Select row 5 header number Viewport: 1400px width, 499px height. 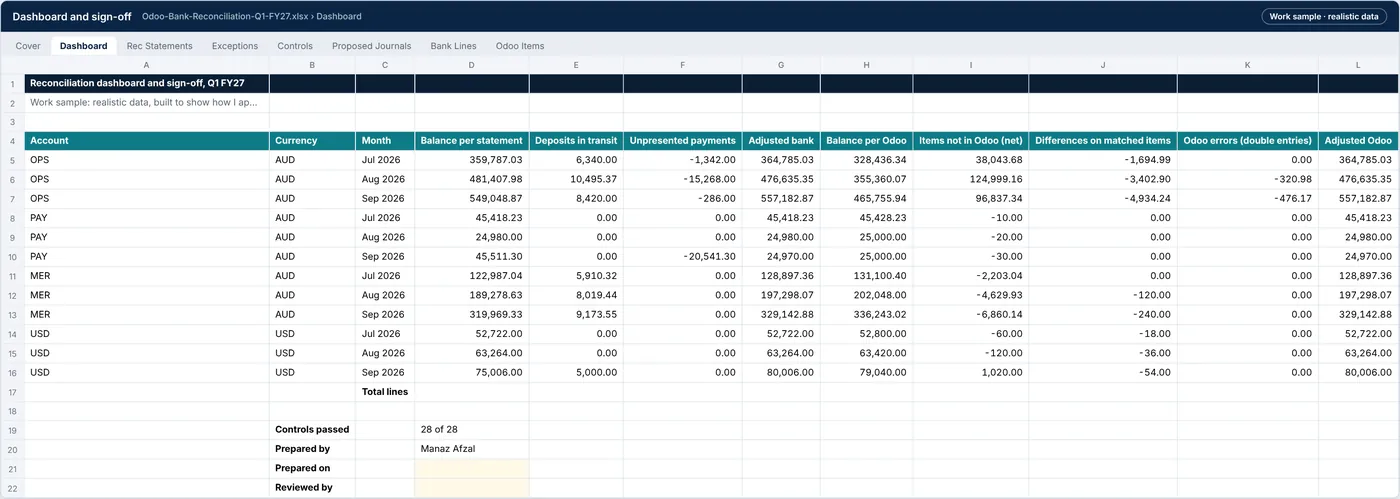[12, 160]
